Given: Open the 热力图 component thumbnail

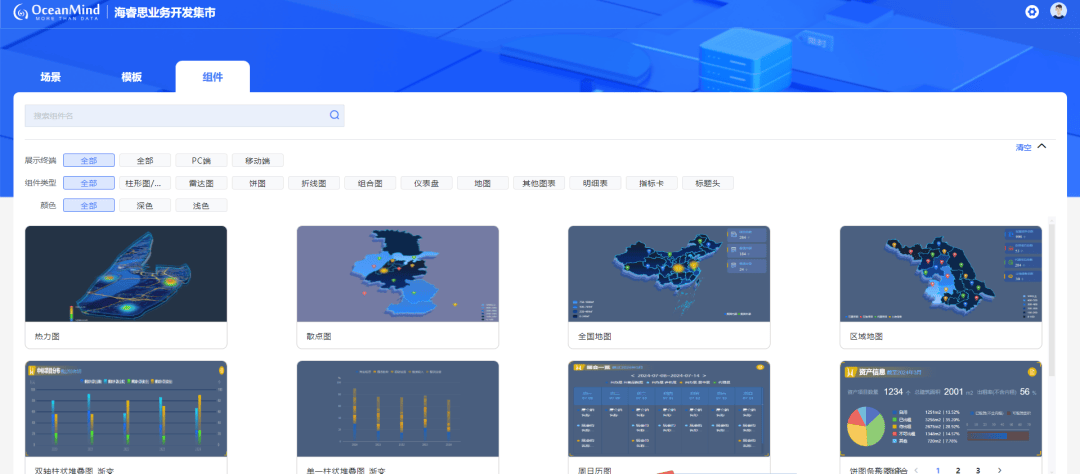Looking at the screenshot, I should click(126, 274).
